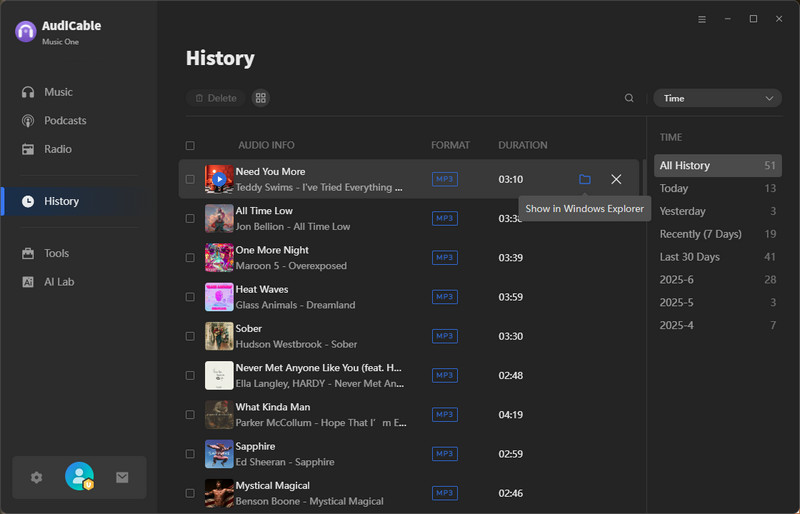
Task: Open the AI Lab icon
Action: click(28, 282)
